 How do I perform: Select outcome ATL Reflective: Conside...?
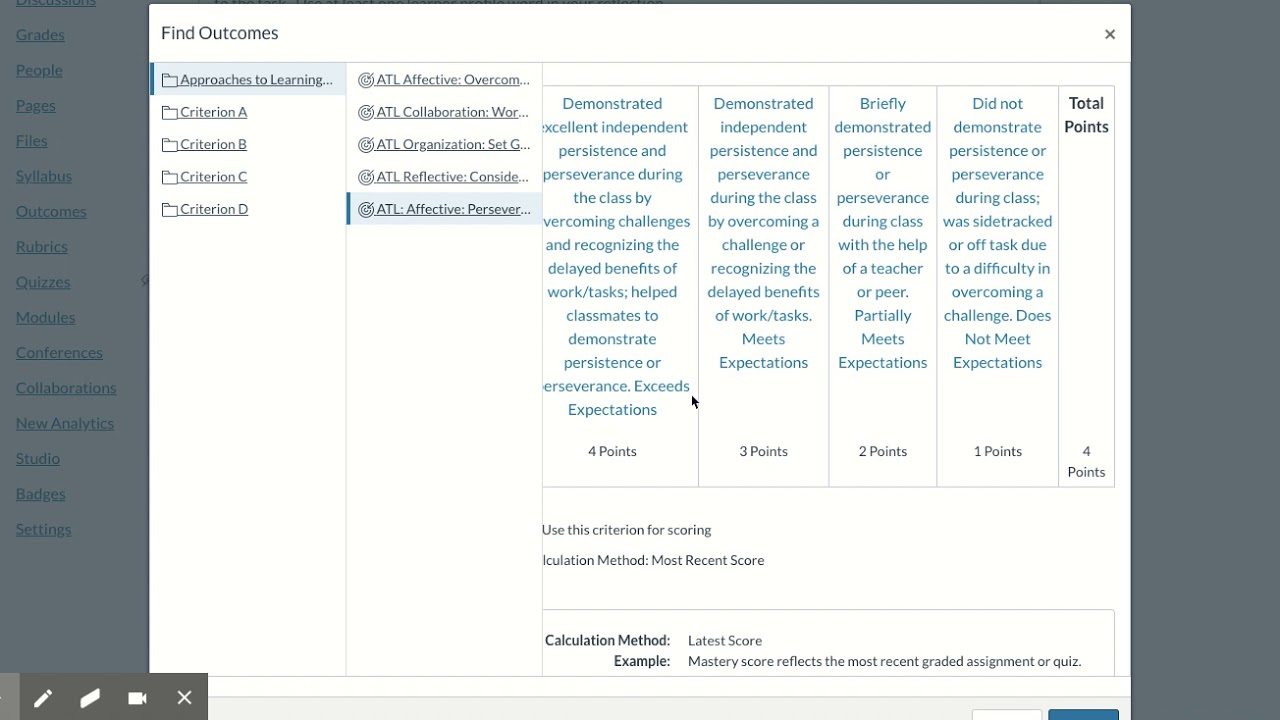click(452, 176)
